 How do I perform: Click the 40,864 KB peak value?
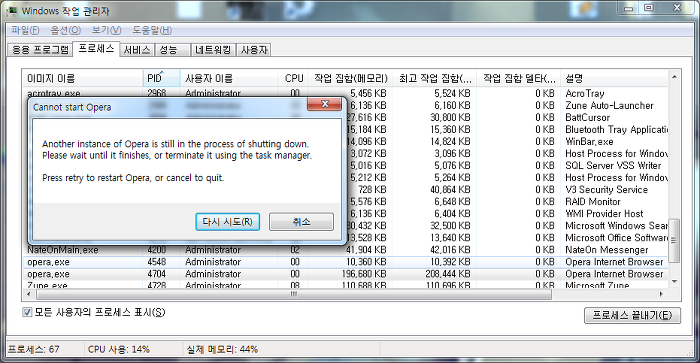click(450, 190)
